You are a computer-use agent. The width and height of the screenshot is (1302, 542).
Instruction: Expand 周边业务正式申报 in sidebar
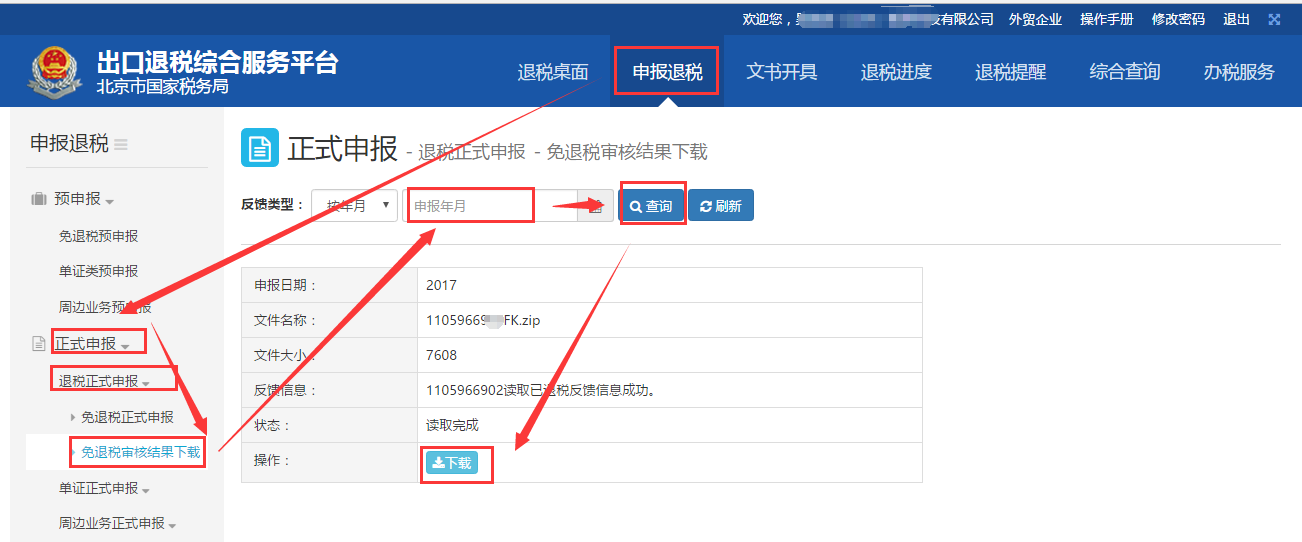[117, 523]
